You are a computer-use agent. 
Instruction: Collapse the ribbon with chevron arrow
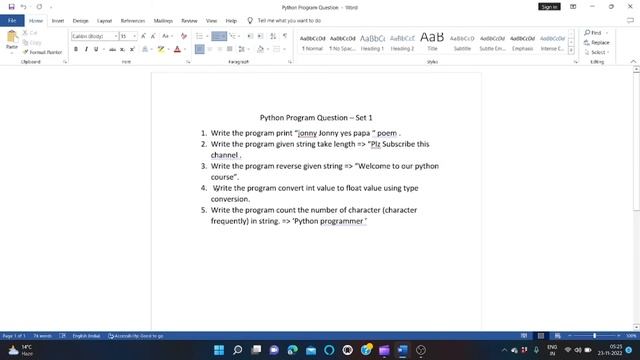(x=633, y=62)
